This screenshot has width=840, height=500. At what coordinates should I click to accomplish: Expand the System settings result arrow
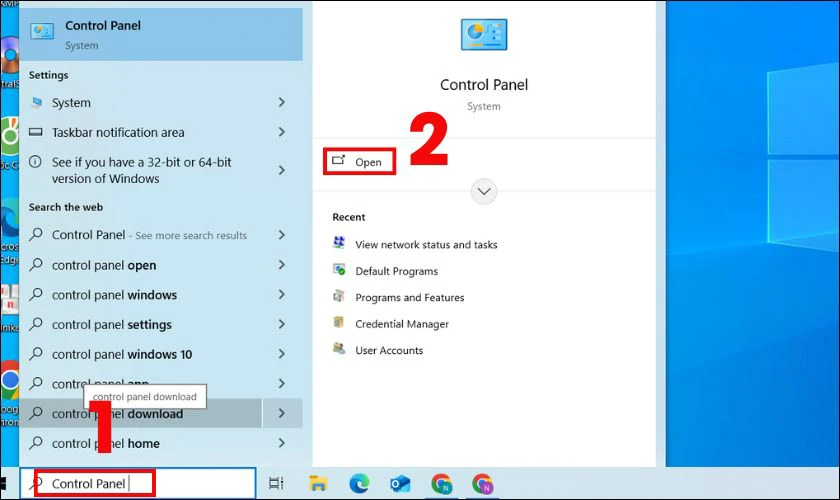point(282,102)
